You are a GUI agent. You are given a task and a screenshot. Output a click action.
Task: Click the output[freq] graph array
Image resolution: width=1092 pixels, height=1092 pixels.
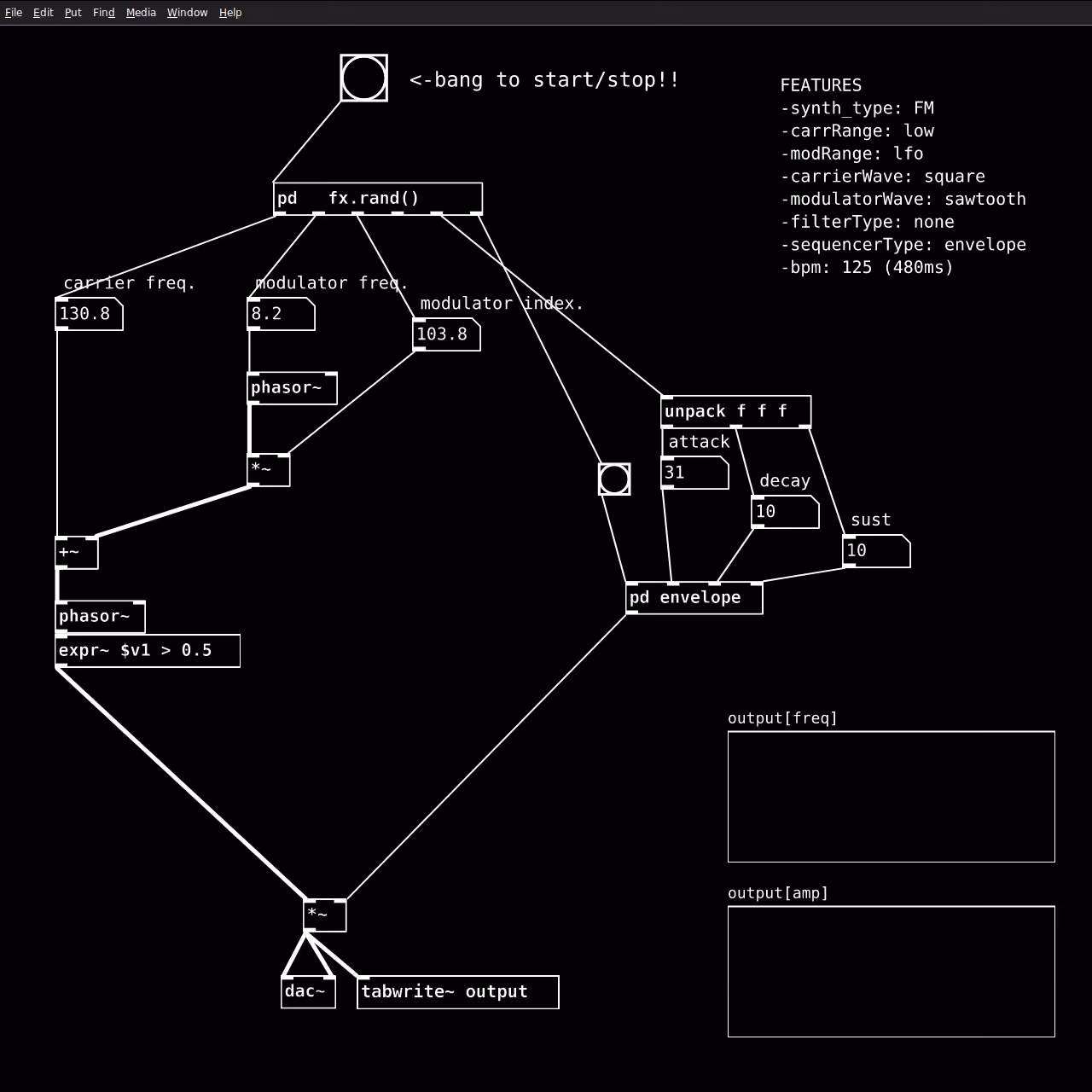pyautogui.click(x=892, y=797)
